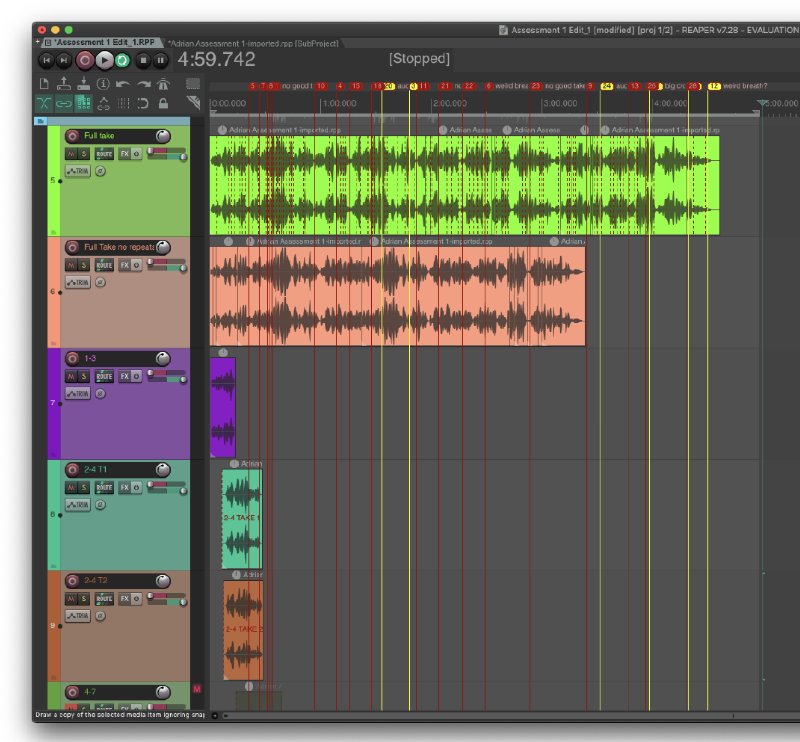
Task: Click the 4:59.742 time display
Action: tap(216, 60)
